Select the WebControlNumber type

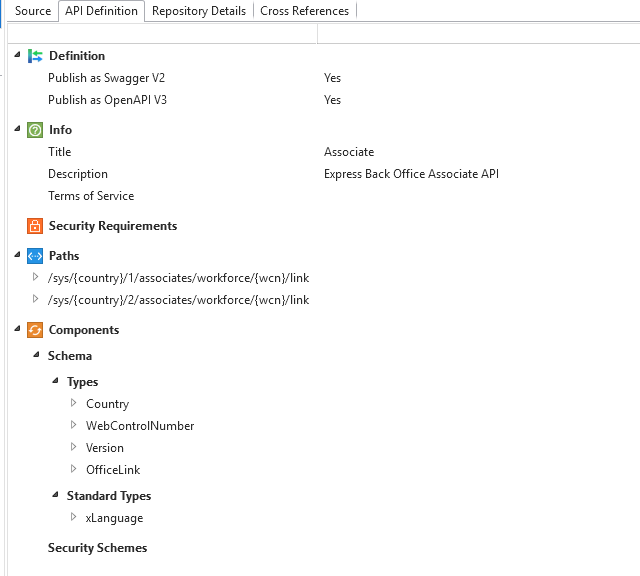140,426
